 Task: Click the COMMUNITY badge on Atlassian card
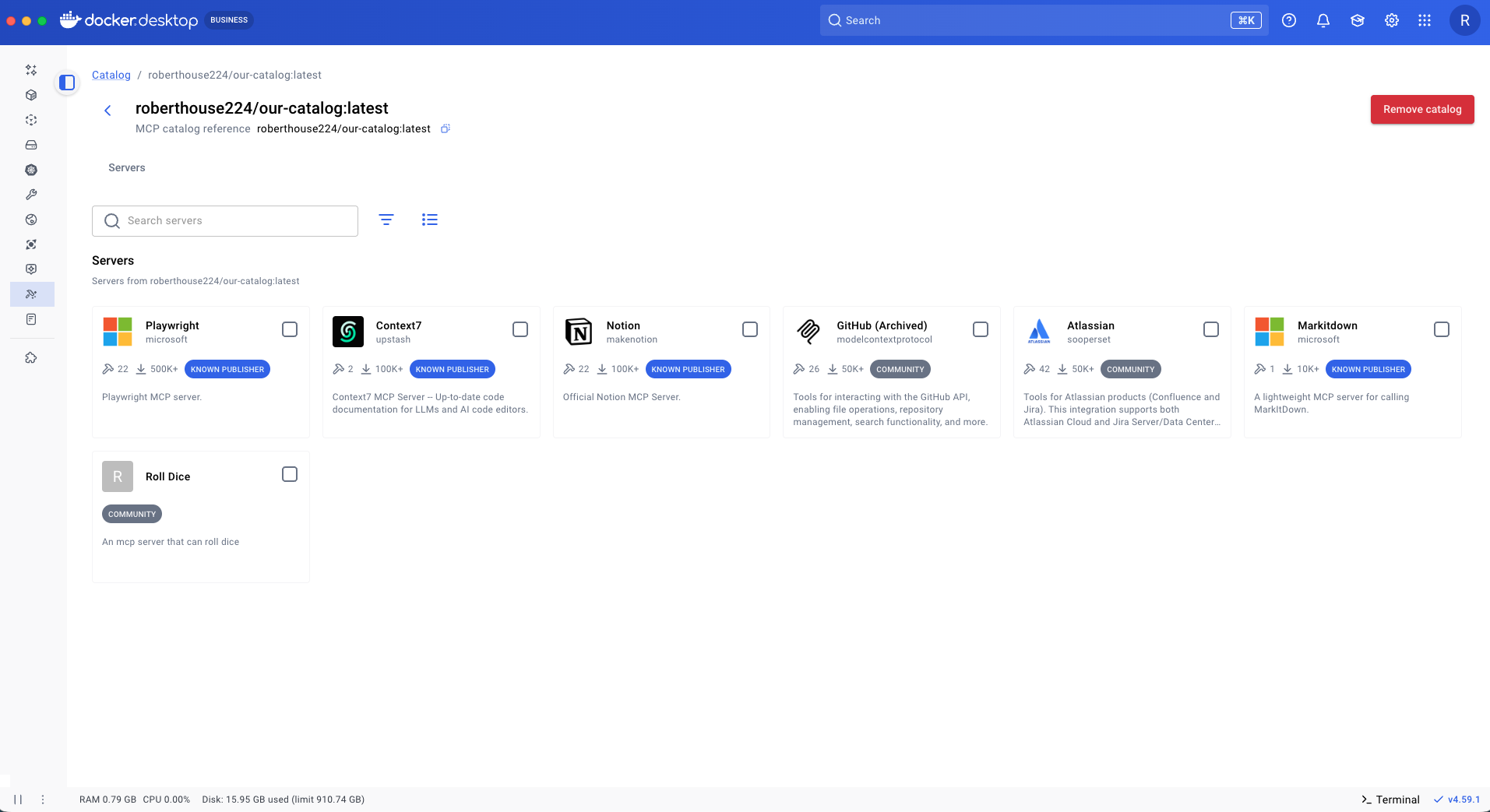1131,369
